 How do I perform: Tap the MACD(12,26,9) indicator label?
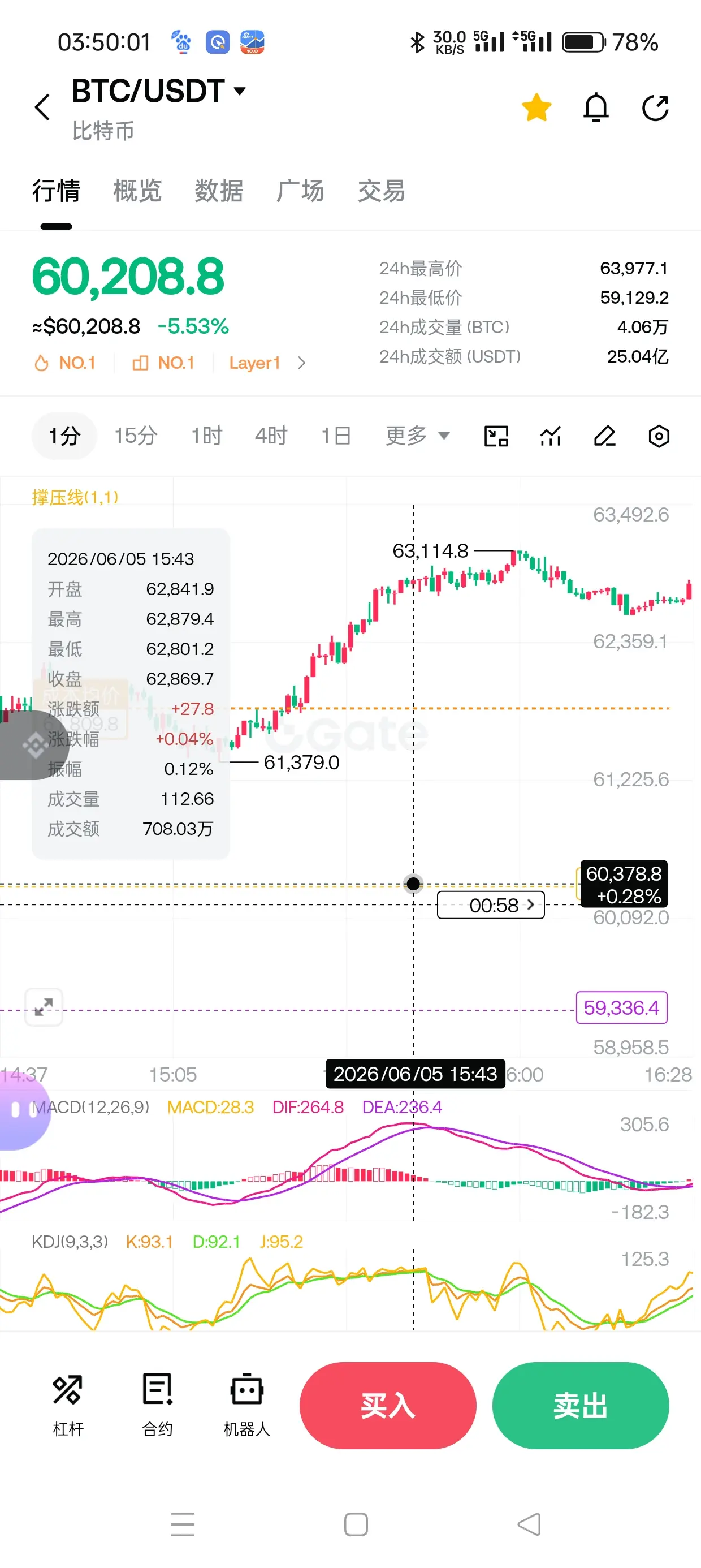click(90, 1106)
